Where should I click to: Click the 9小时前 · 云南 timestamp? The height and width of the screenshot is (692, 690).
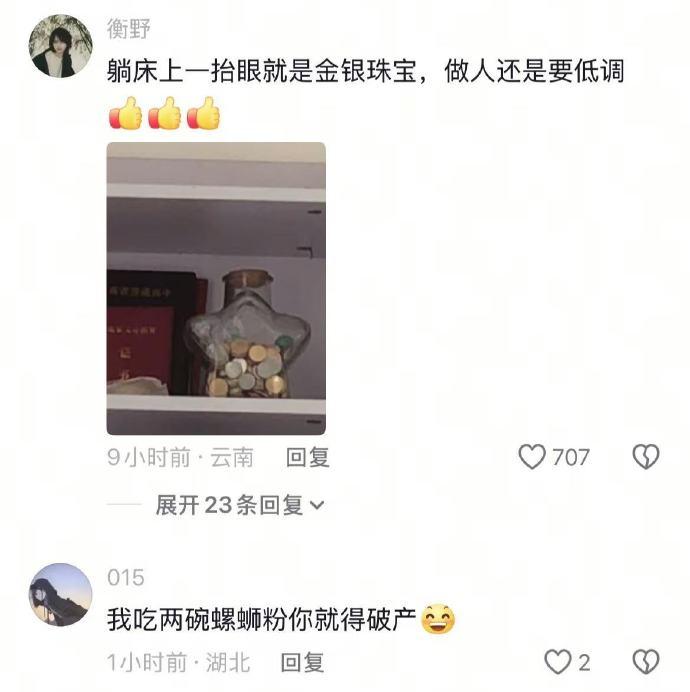point(181,457)
